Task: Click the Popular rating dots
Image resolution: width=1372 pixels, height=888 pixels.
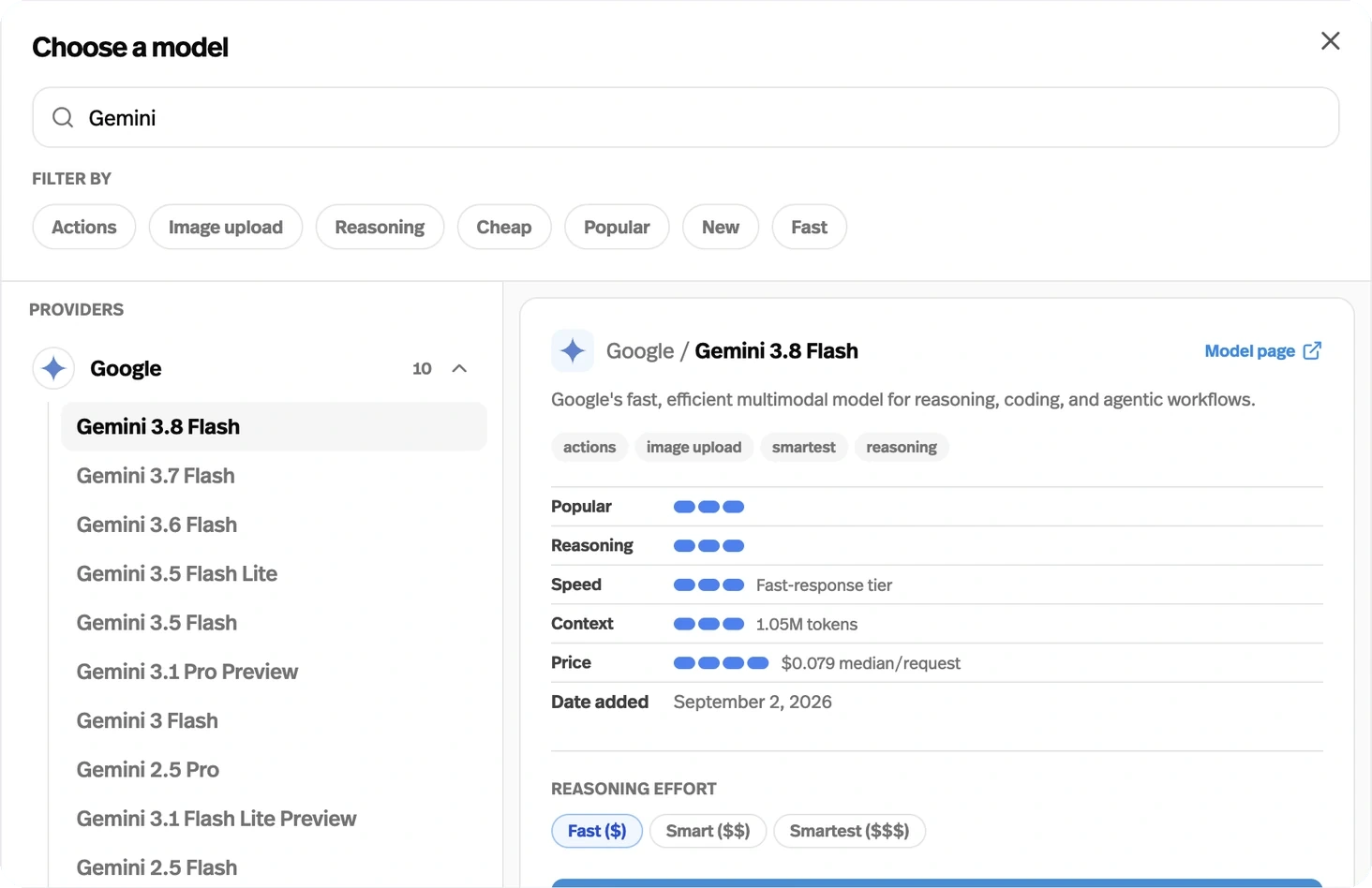Action: click(x=708, y=507)
